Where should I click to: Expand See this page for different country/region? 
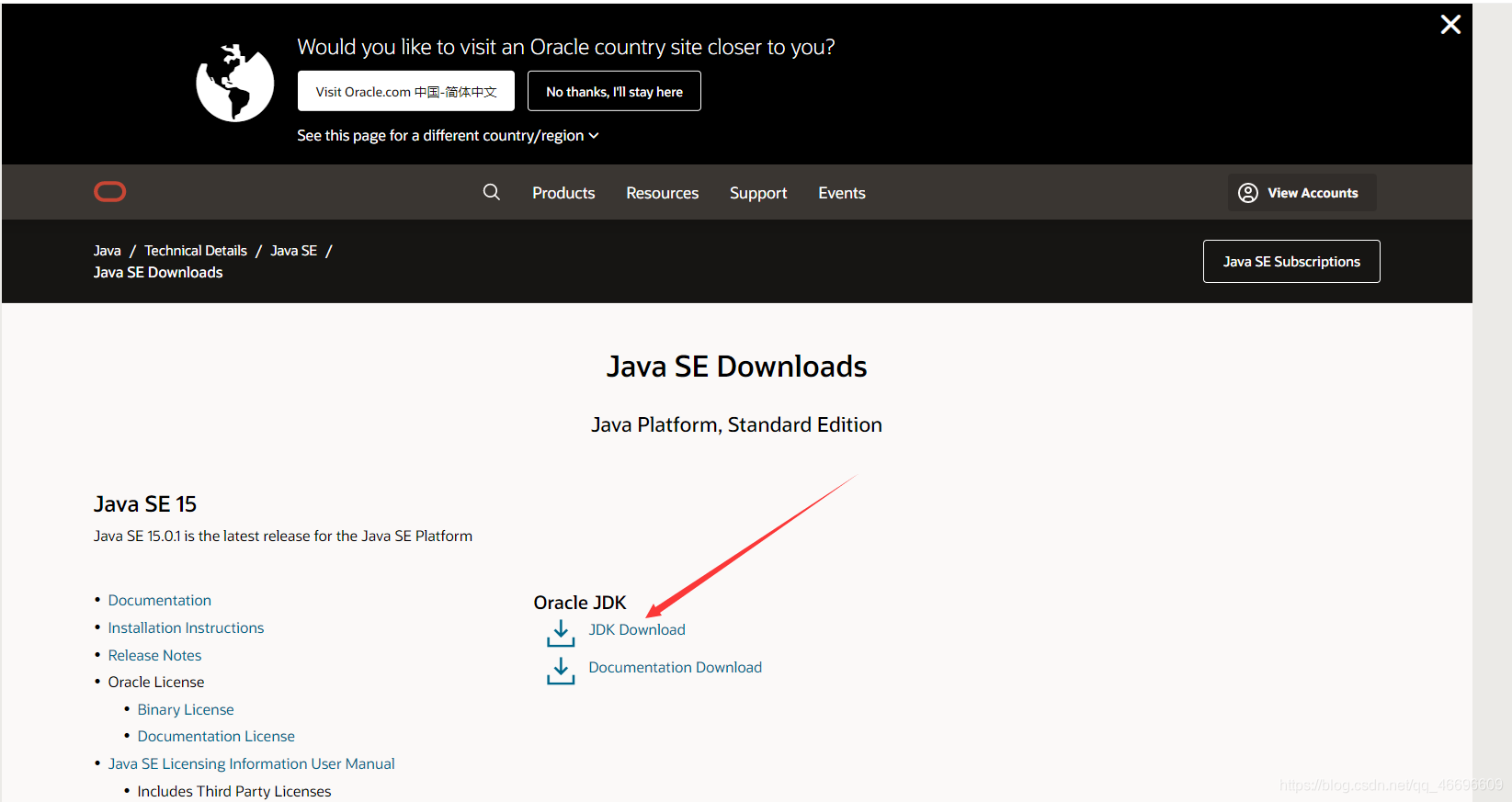coord(448,135)
